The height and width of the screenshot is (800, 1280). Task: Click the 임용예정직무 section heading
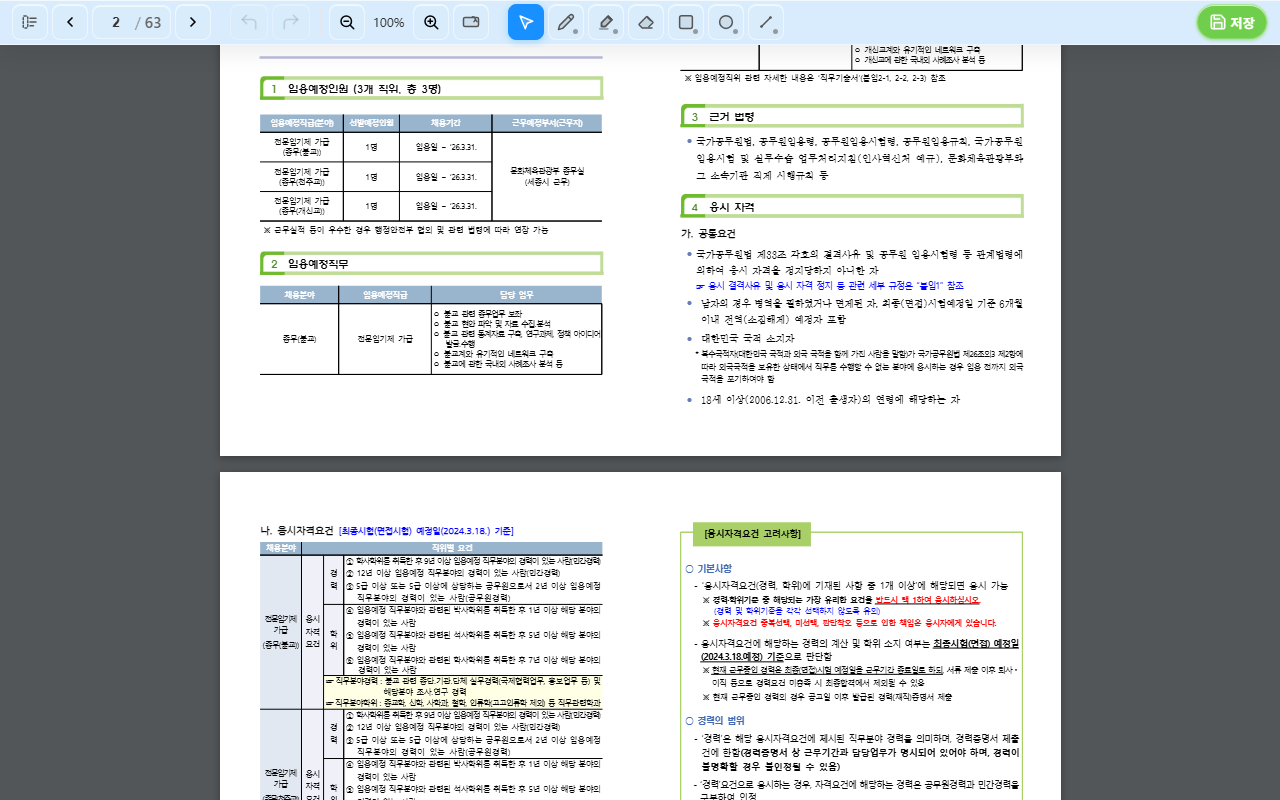click(x=318, y=264)
